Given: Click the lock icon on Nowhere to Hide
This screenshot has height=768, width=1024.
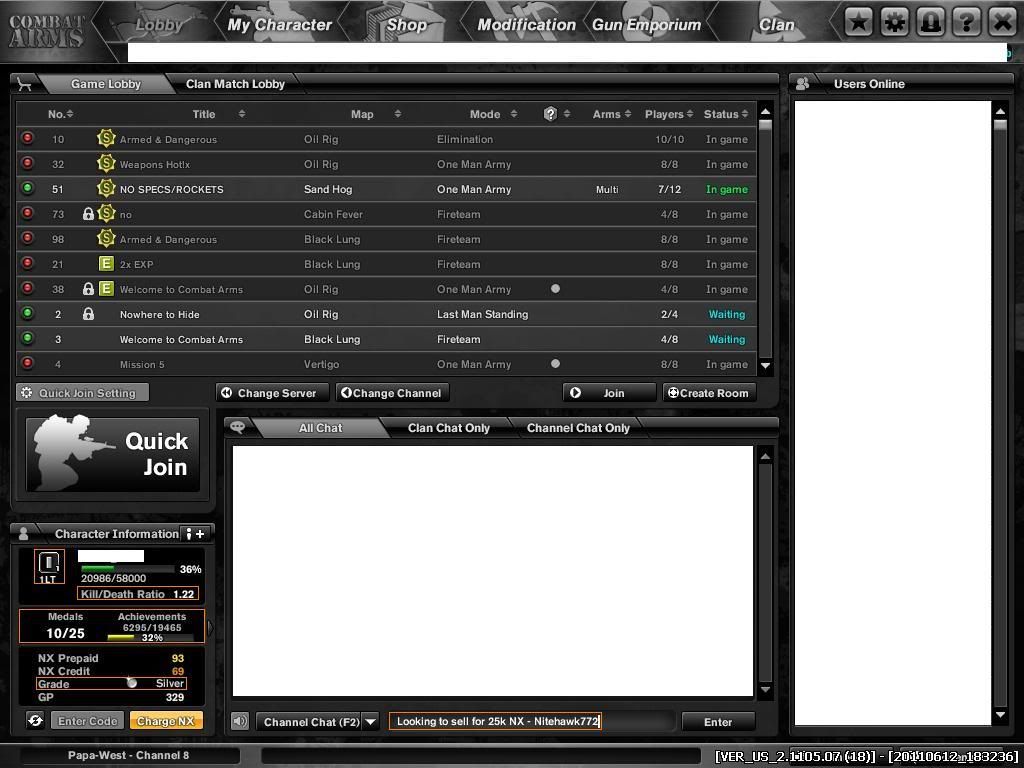Looking at the screenshot, I should (x=88, y=314).
